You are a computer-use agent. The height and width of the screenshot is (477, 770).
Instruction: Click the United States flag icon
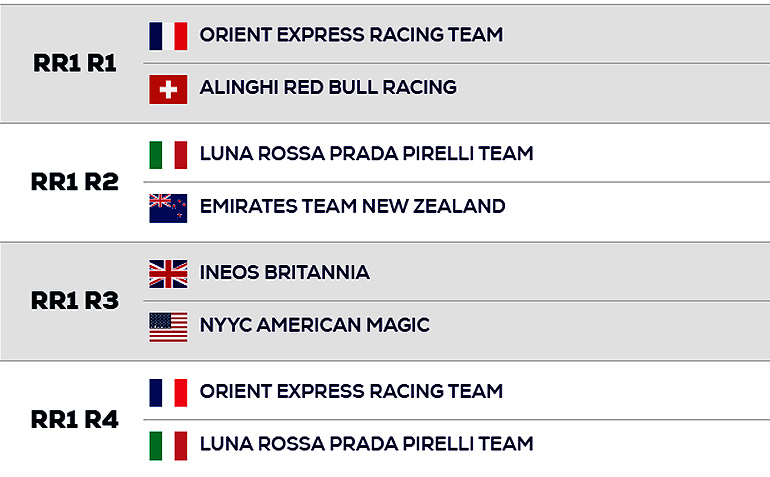pos(168,326)
